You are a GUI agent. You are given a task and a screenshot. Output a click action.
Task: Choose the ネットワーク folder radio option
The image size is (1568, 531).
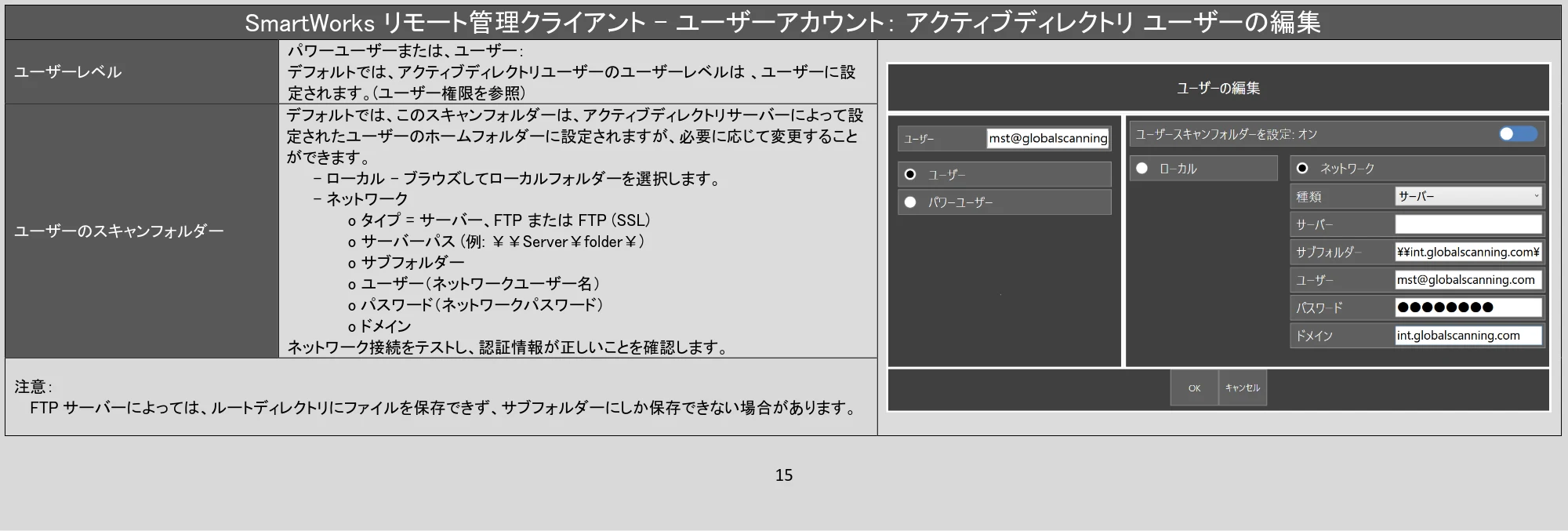click(1302, 168)
